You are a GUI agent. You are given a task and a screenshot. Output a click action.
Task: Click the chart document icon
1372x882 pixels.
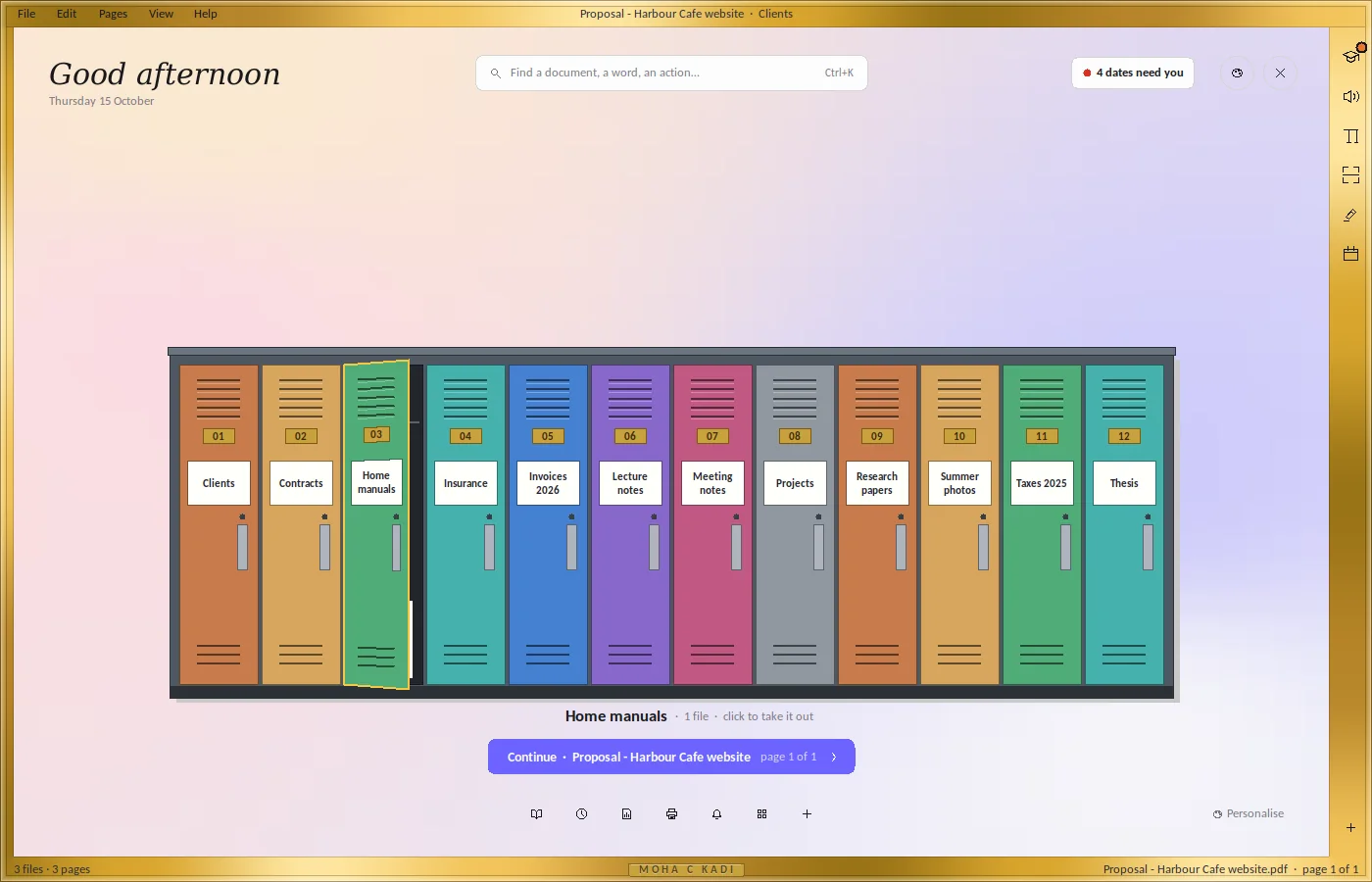pos(626,814)
